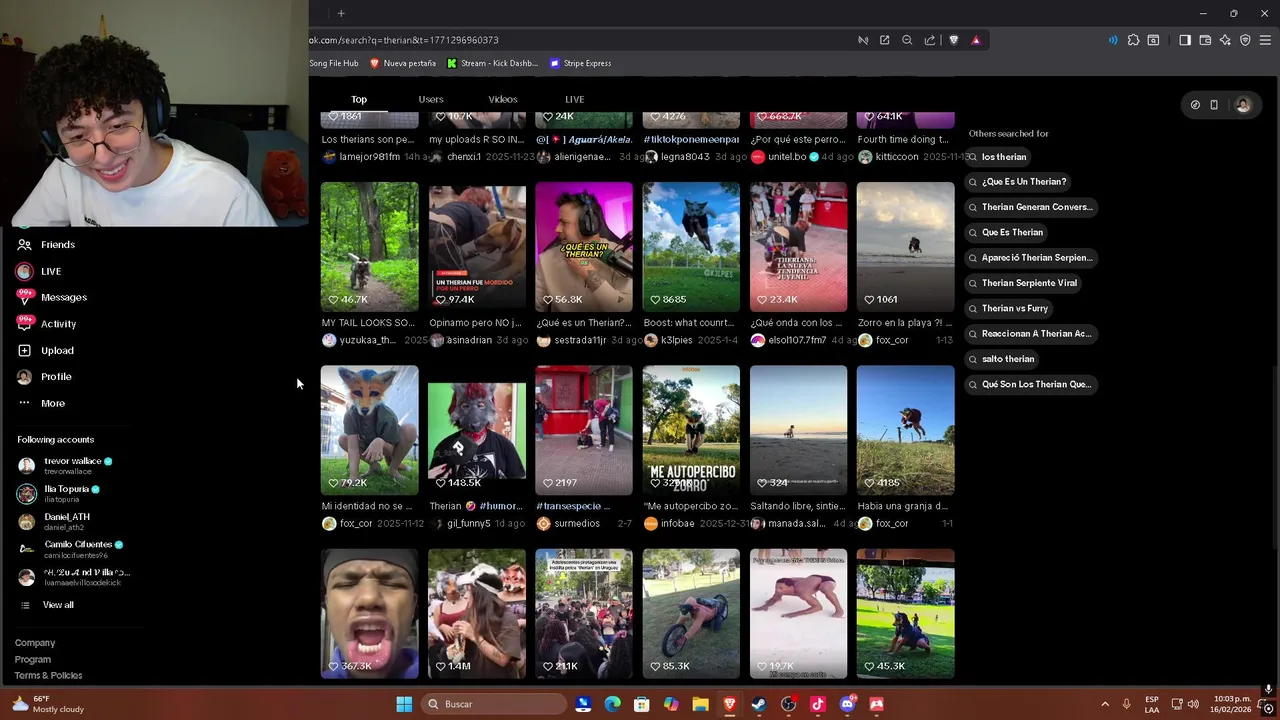Open 'MY TAIL LOOKS SO...' forest video
The height and width of the screenshot is (720, 1280).
369,247
